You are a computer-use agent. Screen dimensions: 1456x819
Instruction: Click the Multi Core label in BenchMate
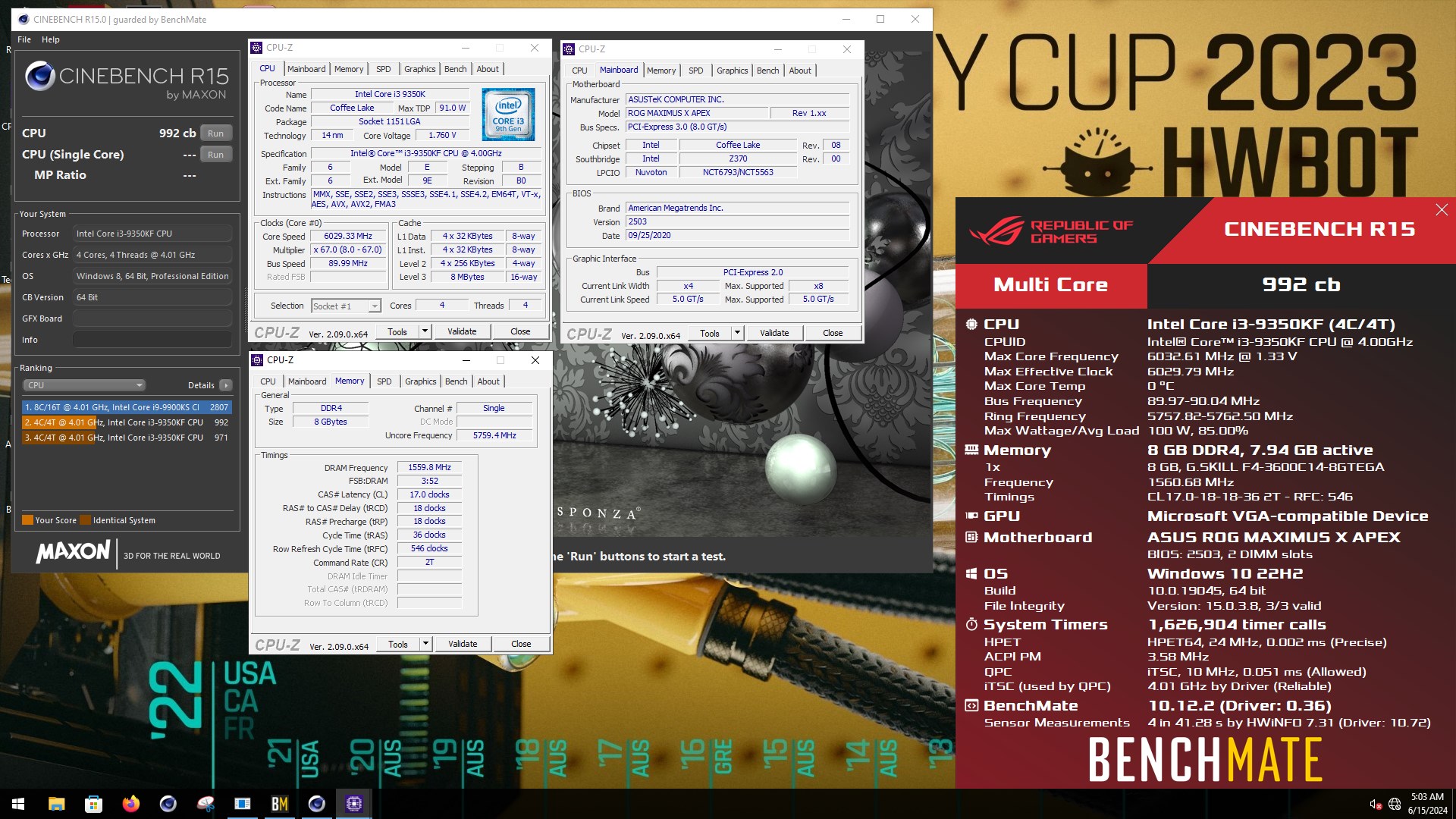(x=1051, y=285)
